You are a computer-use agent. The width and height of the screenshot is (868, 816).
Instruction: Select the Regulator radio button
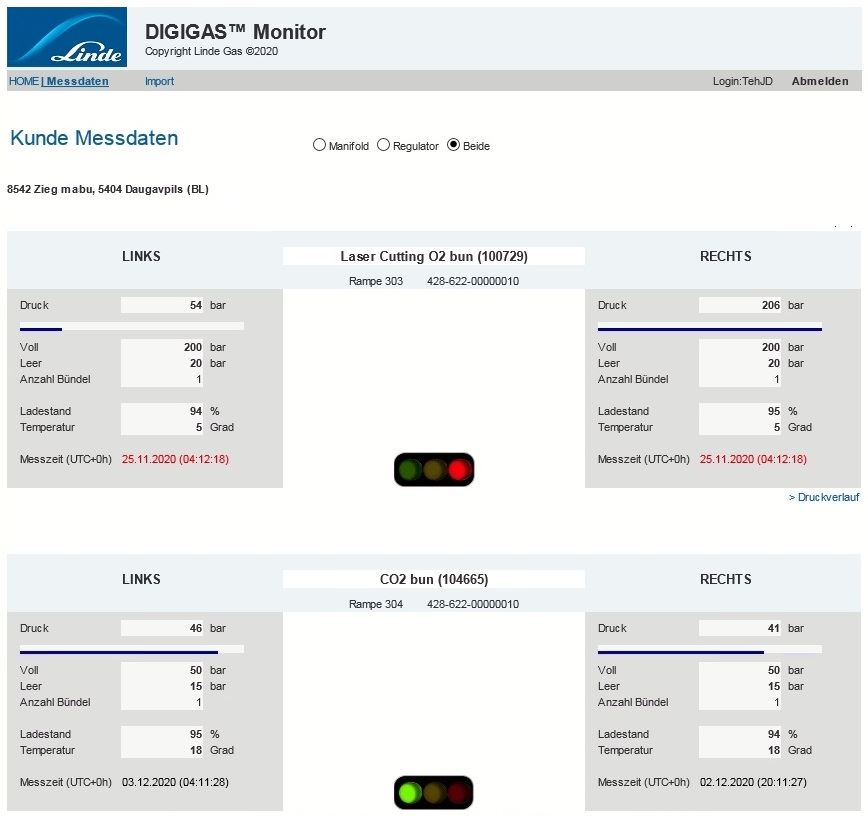pyautogui.click(x=384, y=145)
